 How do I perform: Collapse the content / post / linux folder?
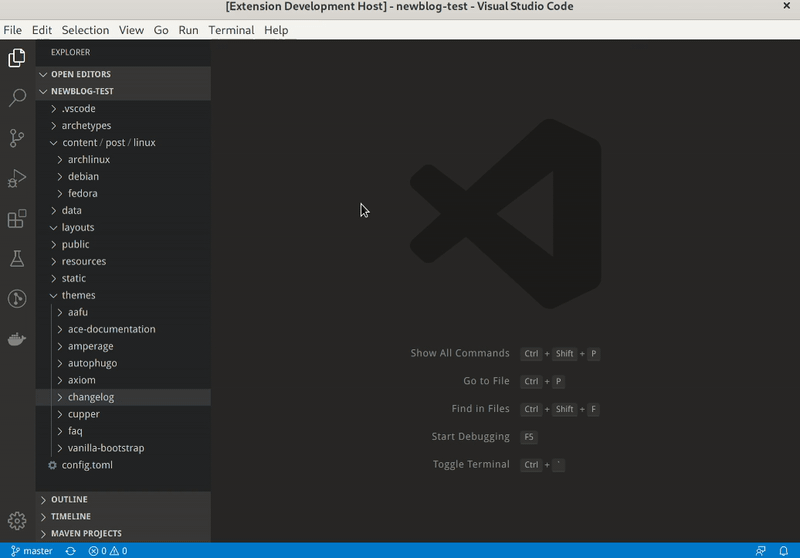coord(123,142)
